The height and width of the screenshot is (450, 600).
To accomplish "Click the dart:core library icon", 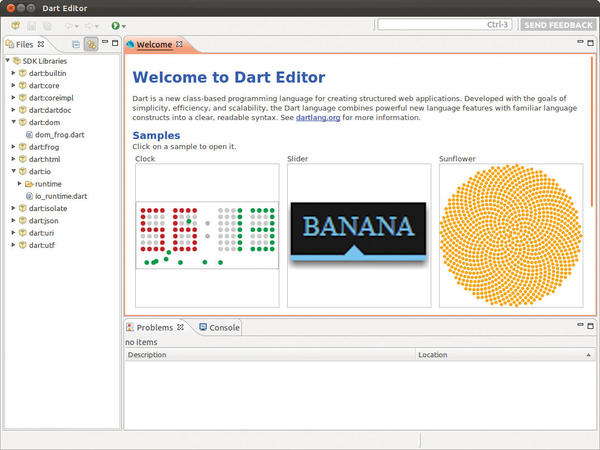I will pyautogui.click(x=23, y=85).
